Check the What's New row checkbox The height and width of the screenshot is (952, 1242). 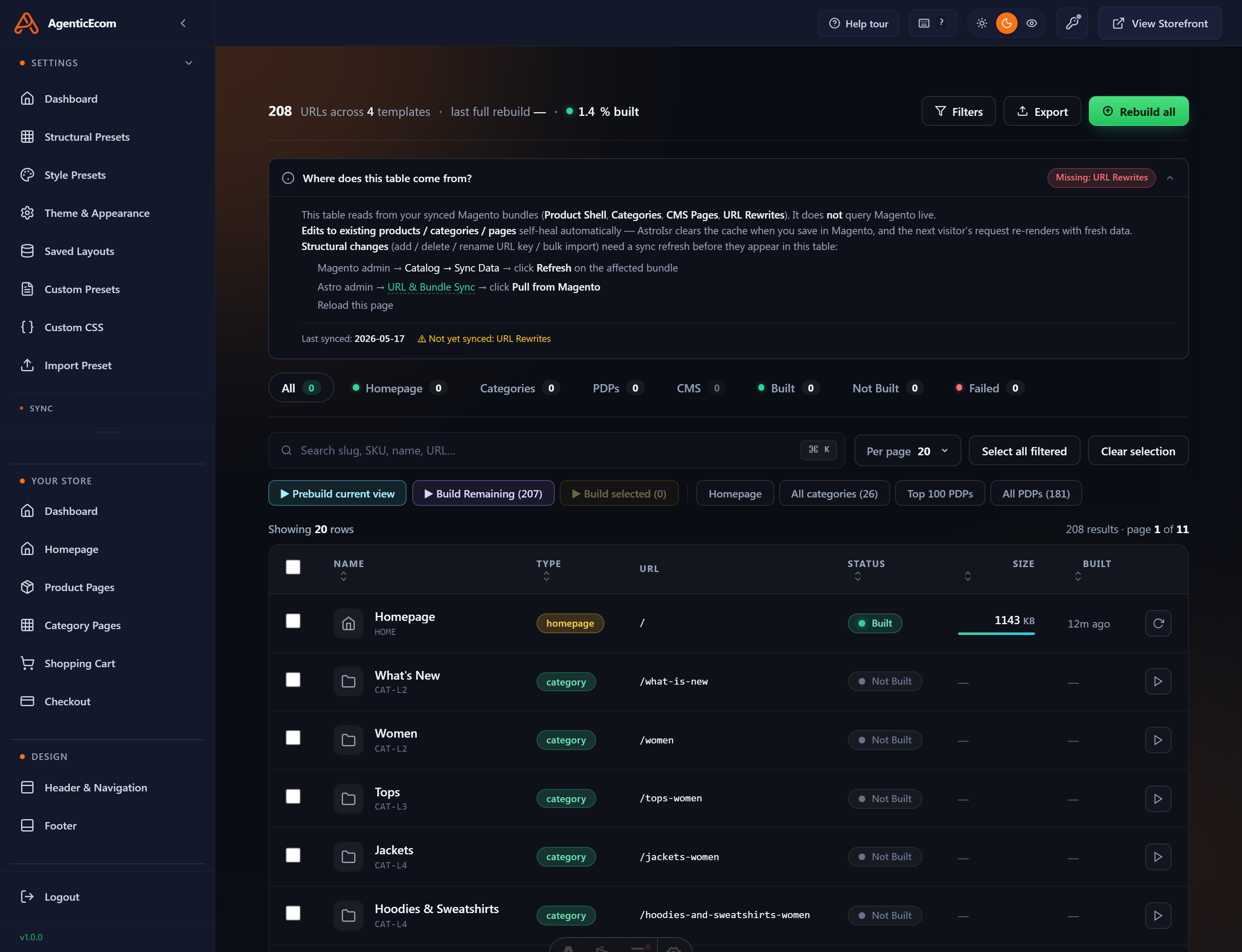pyautogui.click(x=293, y=680)
